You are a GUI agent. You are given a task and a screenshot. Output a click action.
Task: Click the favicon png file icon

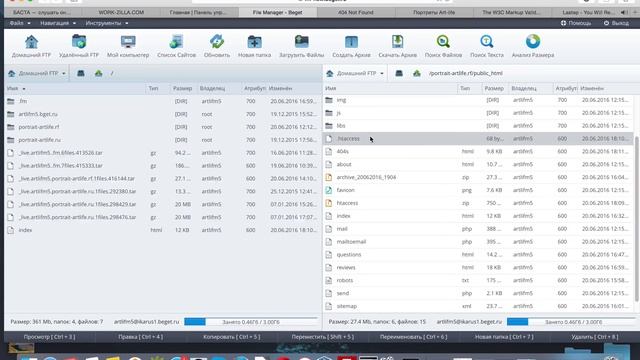(x=329, y=190)
